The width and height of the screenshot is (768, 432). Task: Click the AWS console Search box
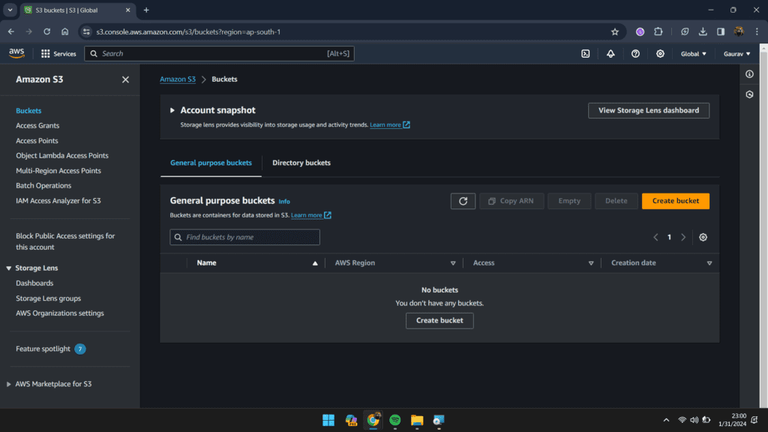219,54
